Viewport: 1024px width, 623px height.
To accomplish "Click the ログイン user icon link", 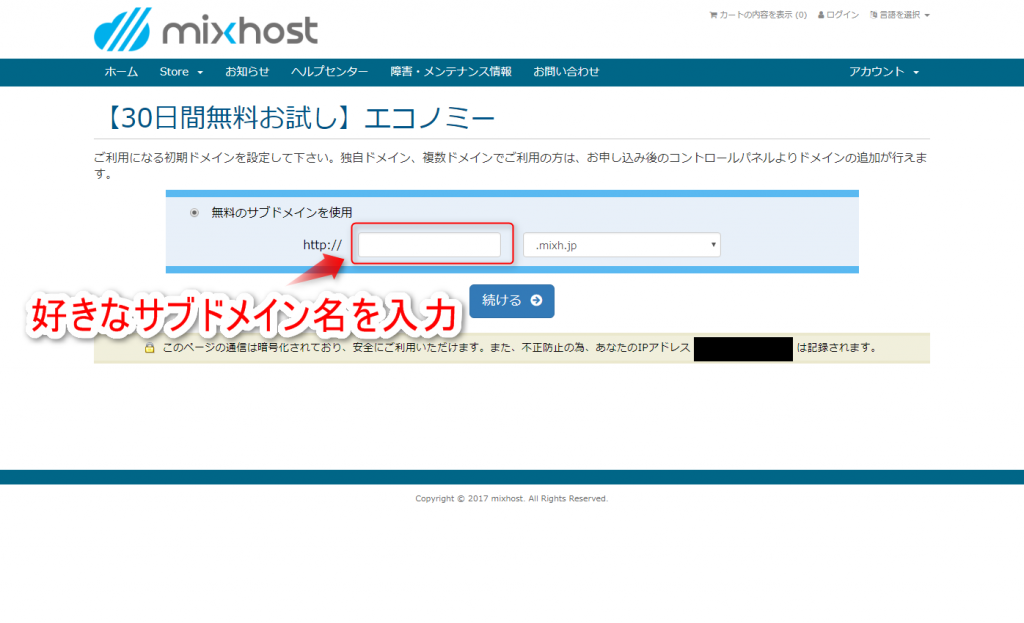I will pos(838,15).
